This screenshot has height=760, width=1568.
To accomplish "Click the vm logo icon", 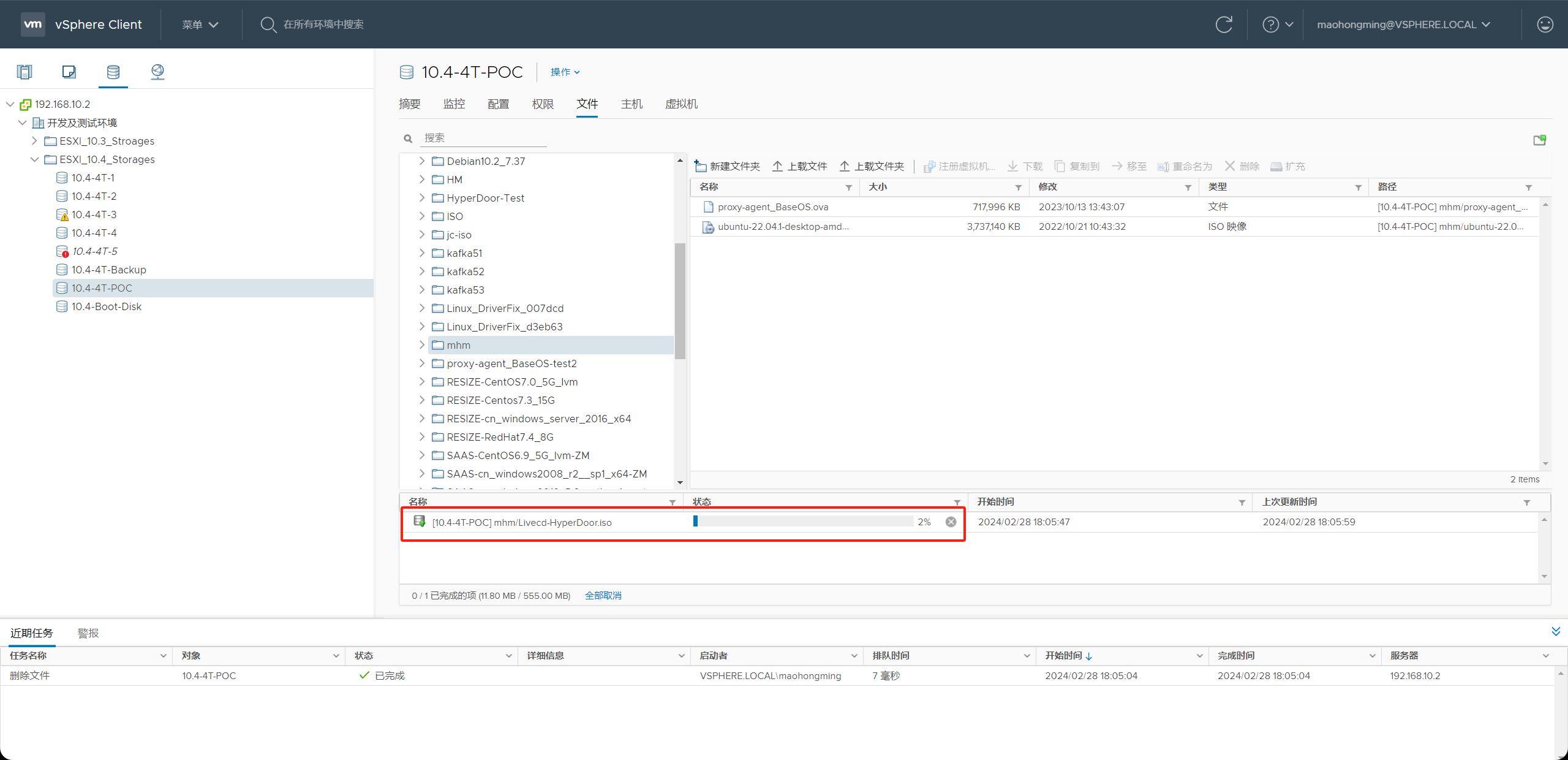I will pyautogui.click(x=32, y=25).
